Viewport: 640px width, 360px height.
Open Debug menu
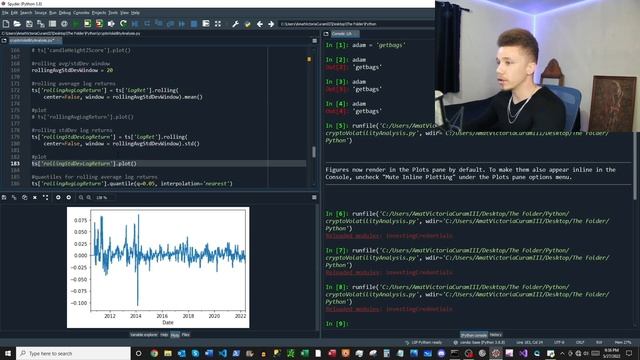[x=64, y=13]
